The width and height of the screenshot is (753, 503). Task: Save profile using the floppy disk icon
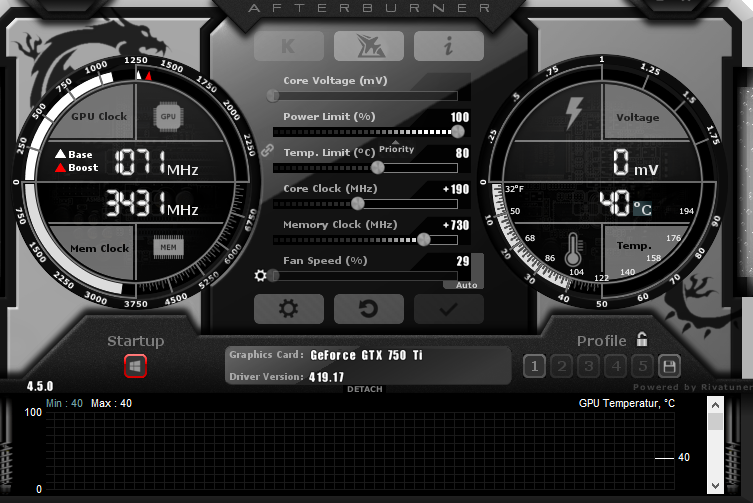pyautogui.click(x=669, y=367)
